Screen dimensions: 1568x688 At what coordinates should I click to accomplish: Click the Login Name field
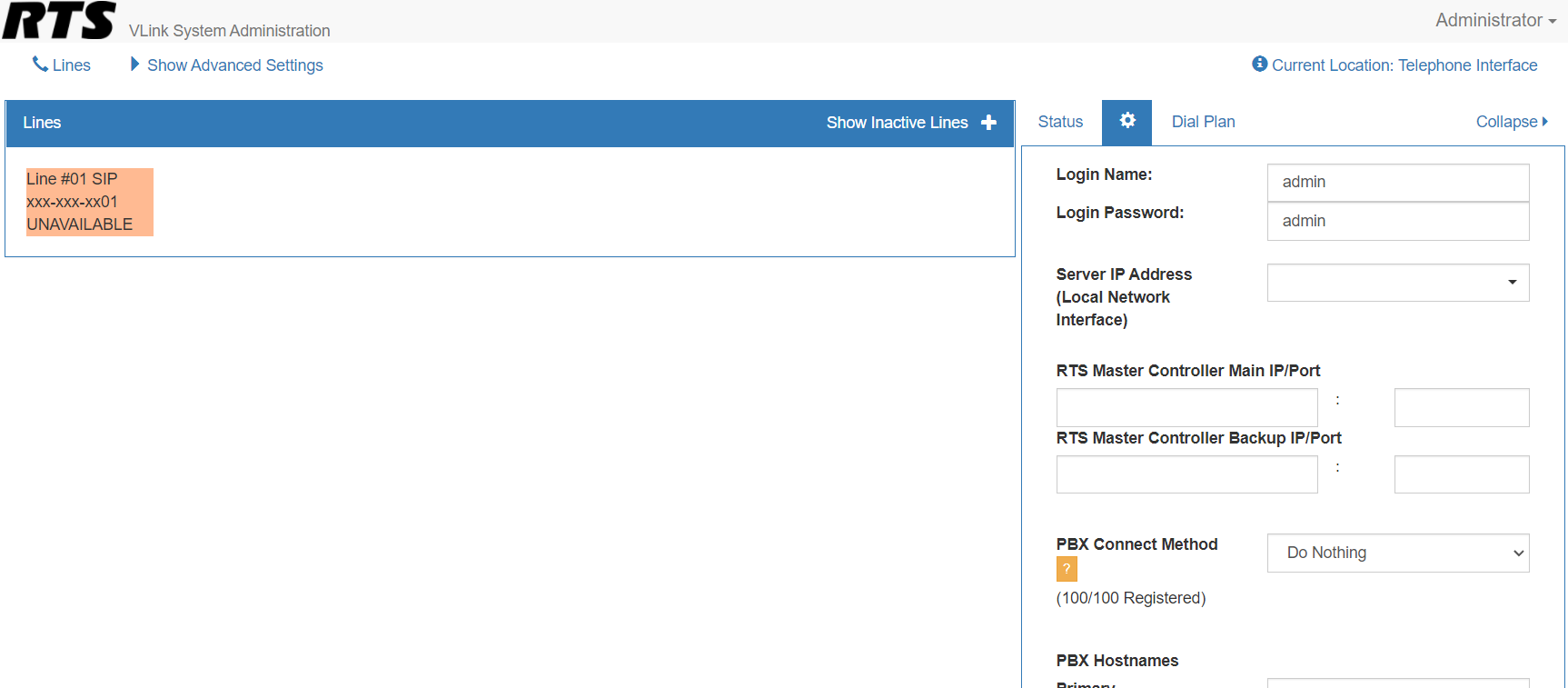pos(1398,183)
